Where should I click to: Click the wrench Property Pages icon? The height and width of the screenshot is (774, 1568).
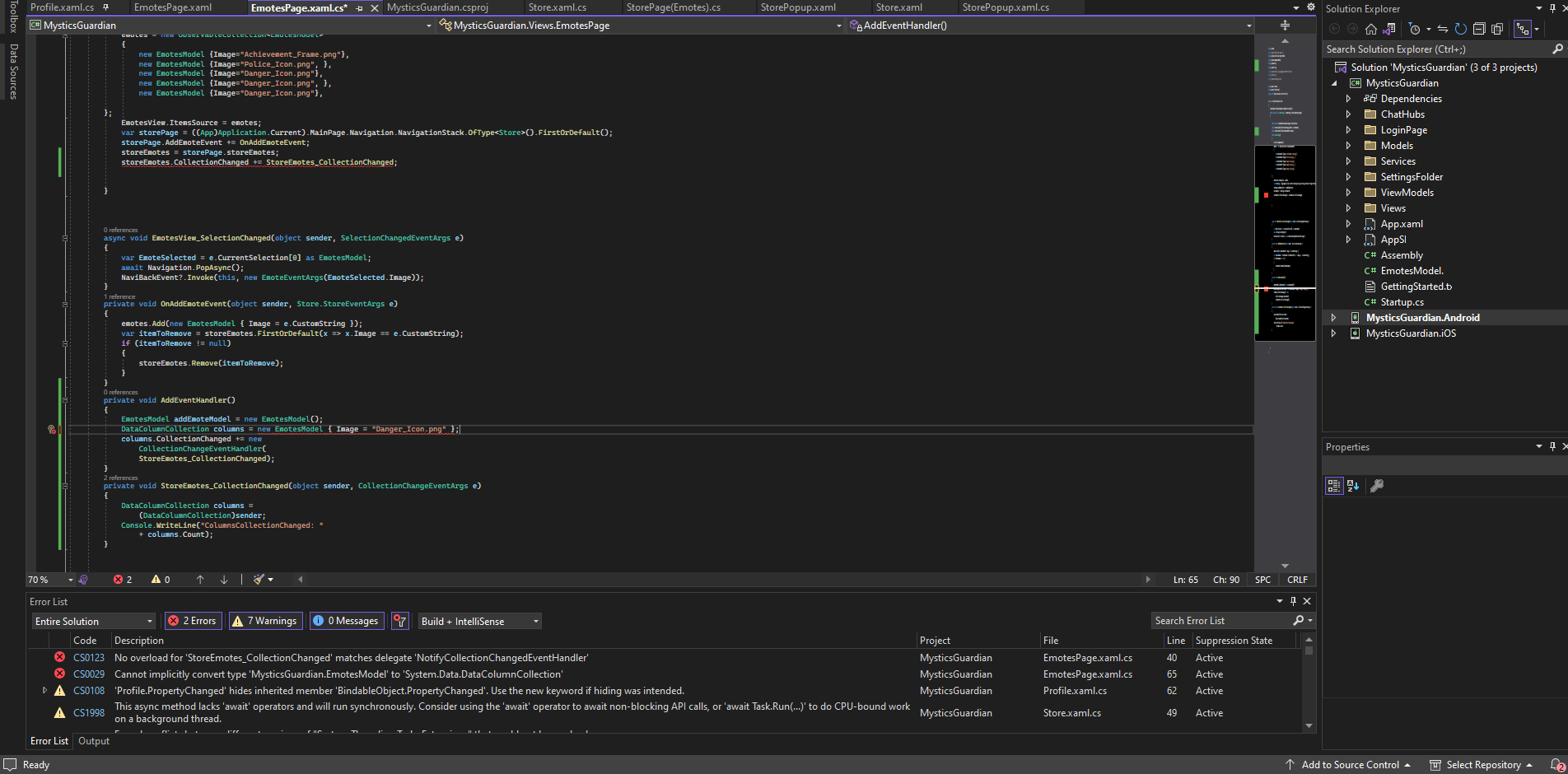[1377, 486]
